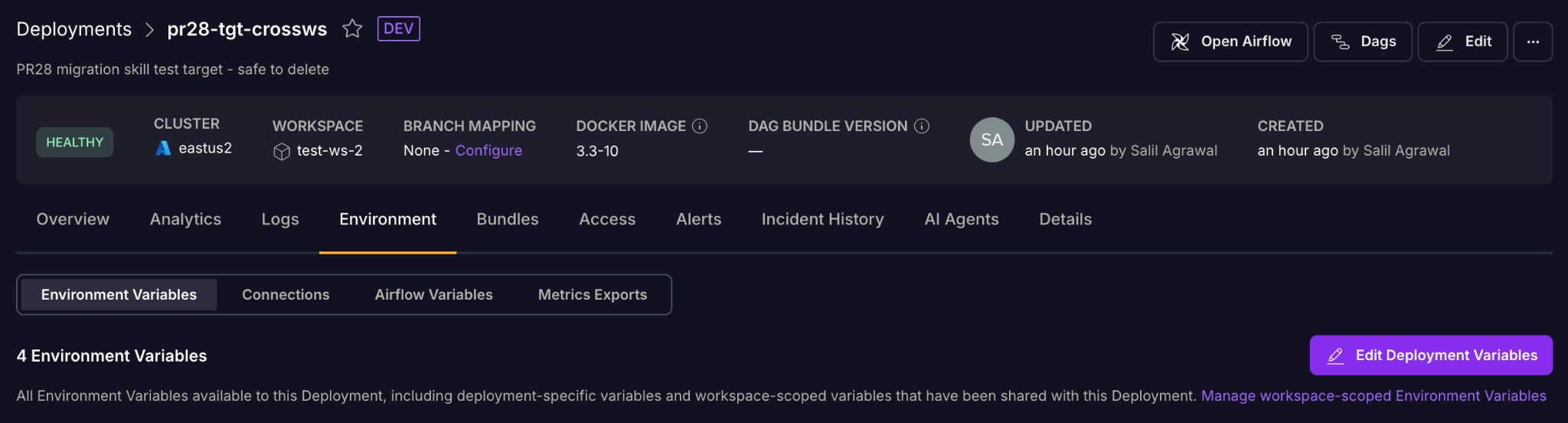Click the HEALTHY status badge
Viewport: 1568px width, 423px height.
(x=74, y=142)
